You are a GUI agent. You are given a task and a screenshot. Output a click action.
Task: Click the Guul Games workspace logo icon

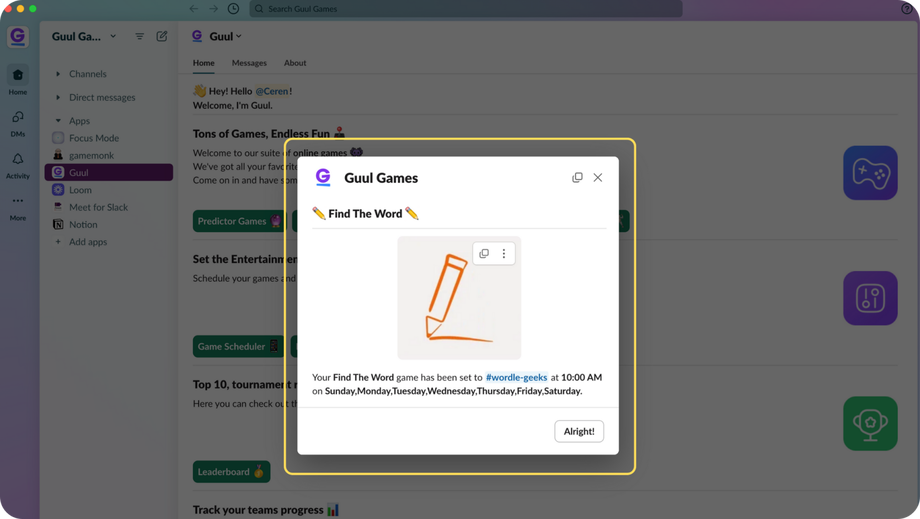point(18,37)
